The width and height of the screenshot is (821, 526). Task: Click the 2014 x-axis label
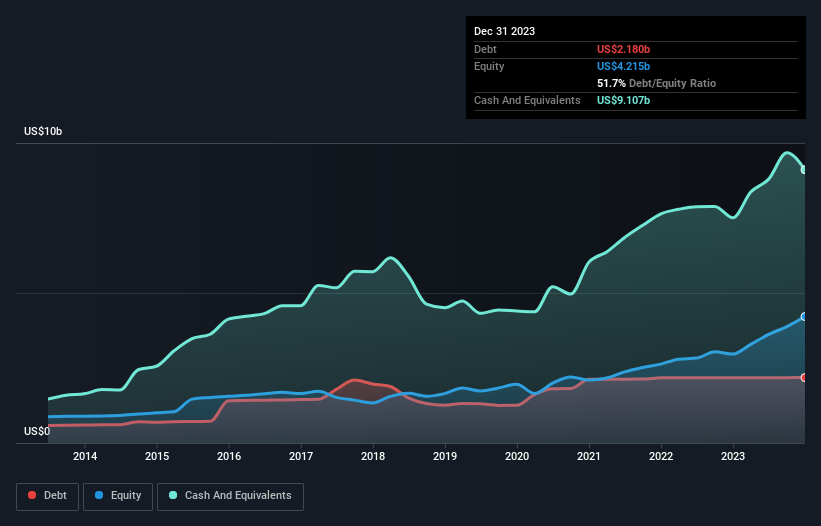(x=85, y=456)
